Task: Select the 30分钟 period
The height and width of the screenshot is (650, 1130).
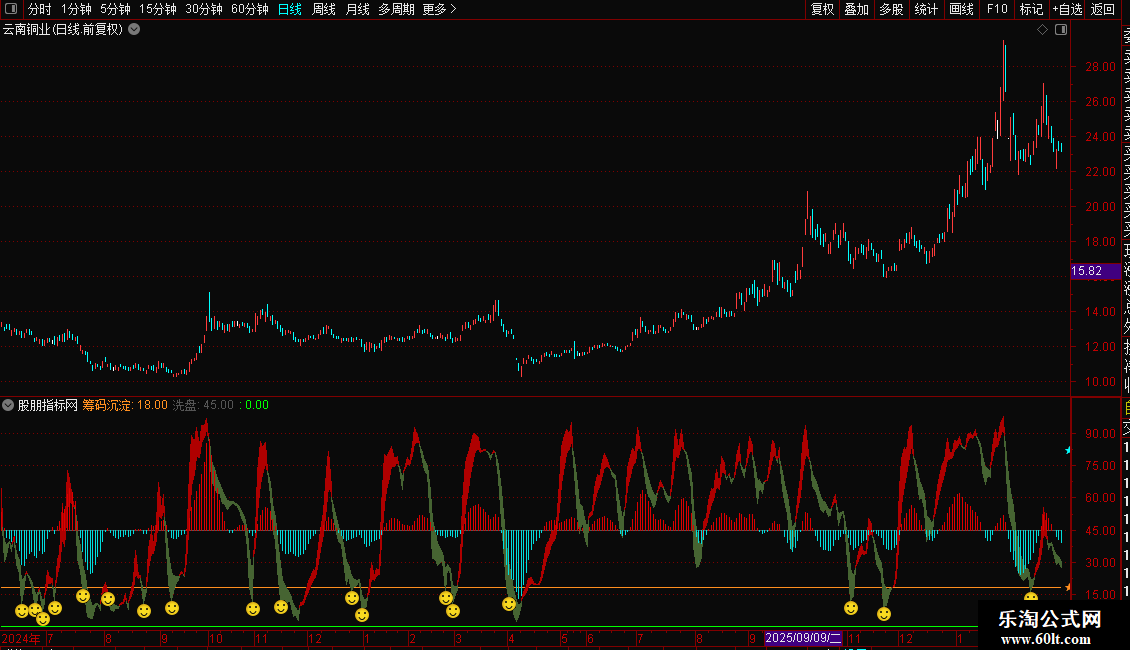Action: [204, 9]
